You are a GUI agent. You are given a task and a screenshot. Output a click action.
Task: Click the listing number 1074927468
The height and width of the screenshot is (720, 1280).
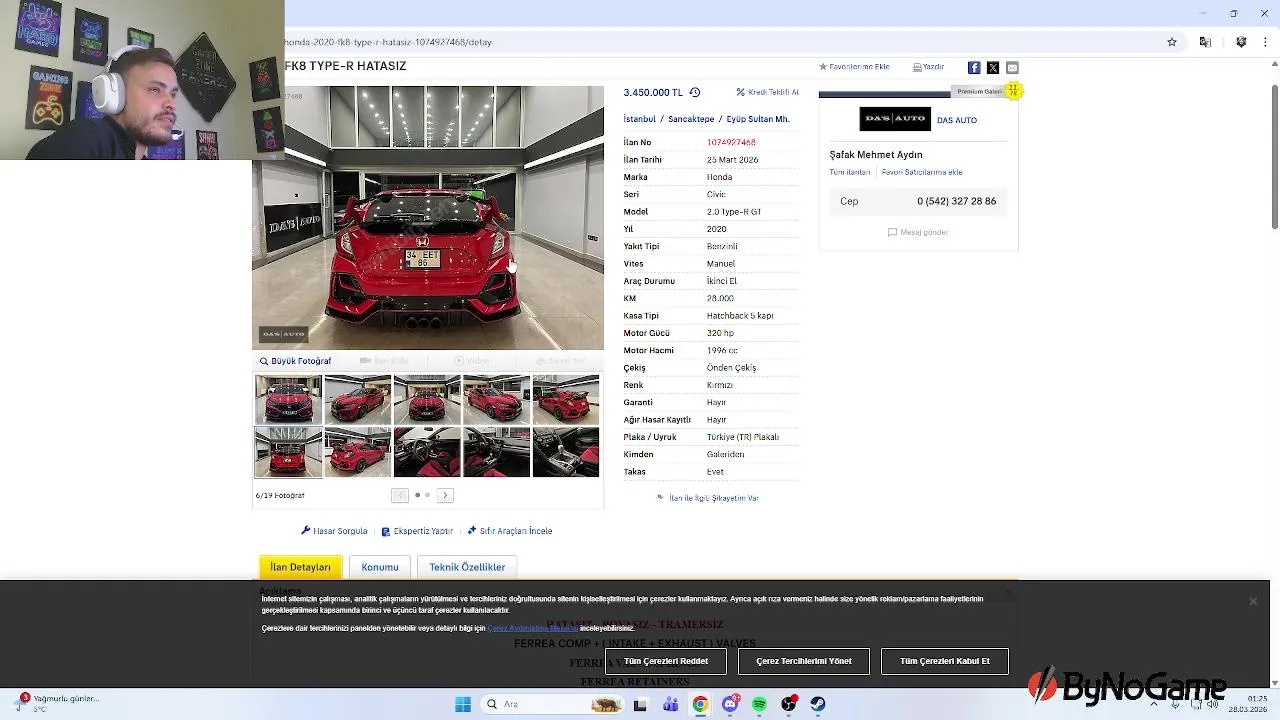coord(731,142)
